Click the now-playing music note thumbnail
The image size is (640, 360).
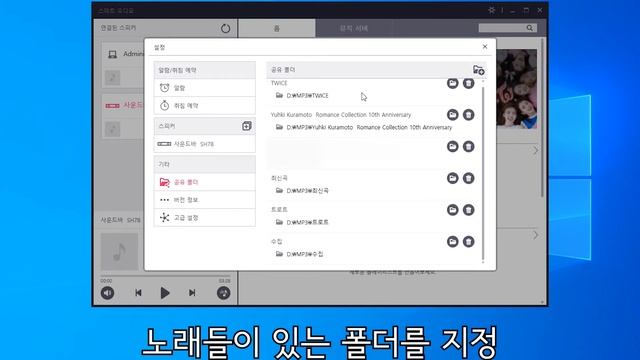(x=120, y=252)
